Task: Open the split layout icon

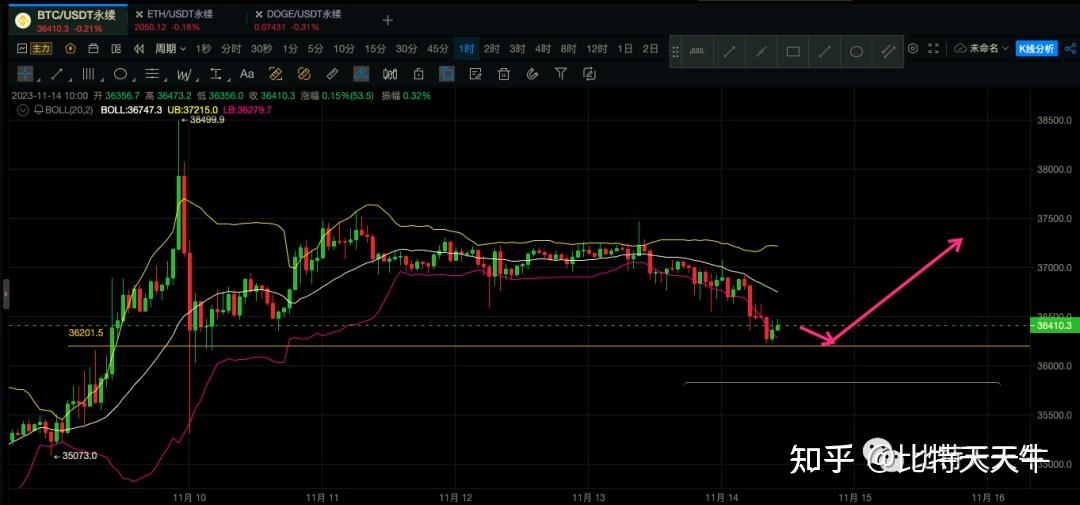Action: [116, 49]
